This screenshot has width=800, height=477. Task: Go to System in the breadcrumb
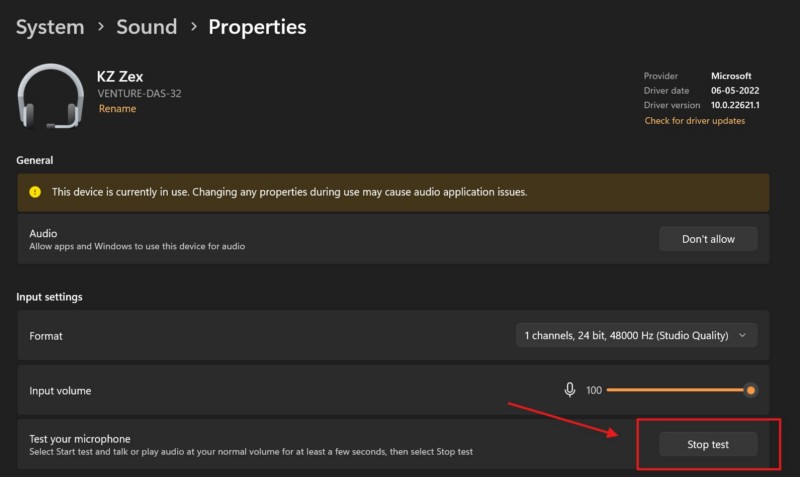coord(50,27)
